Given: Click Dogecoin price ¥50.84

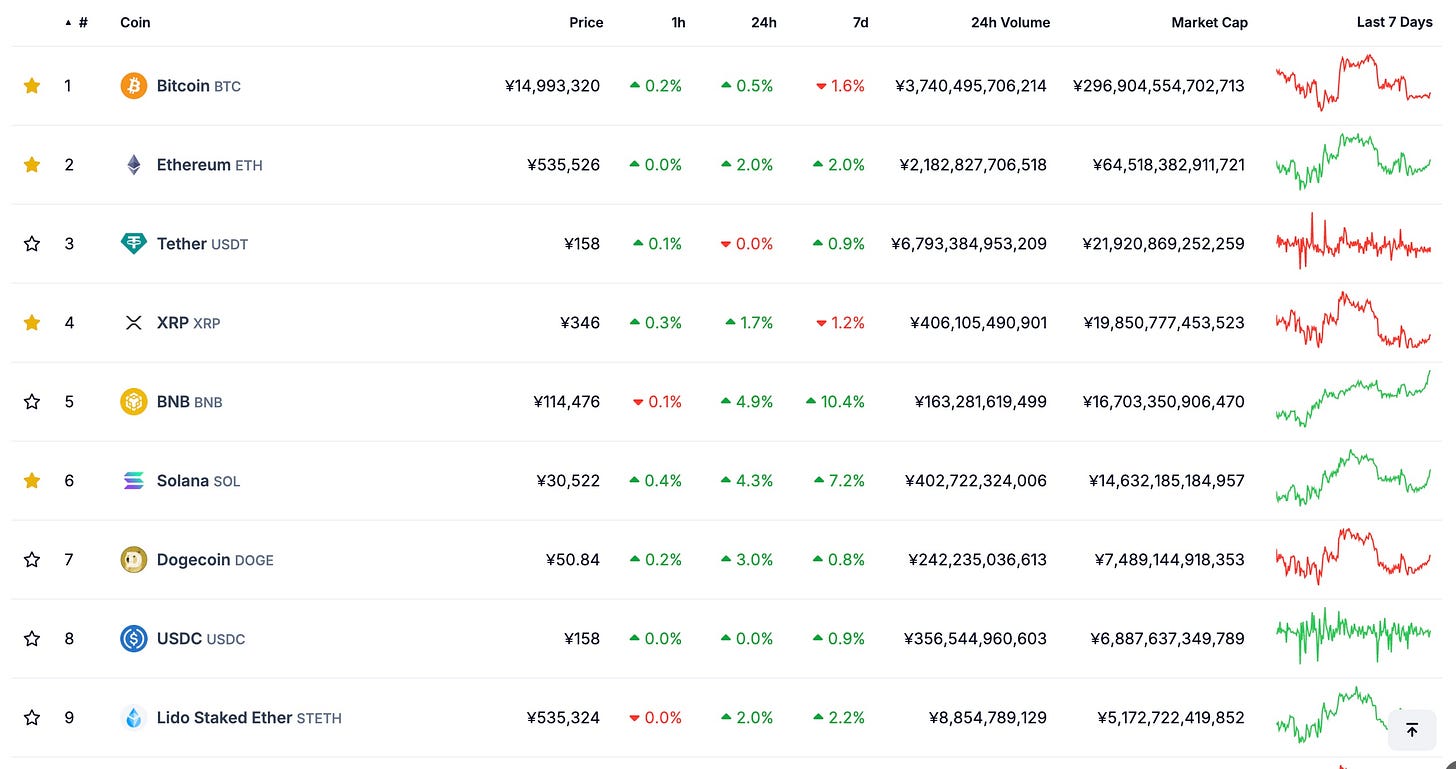Looking at the screenshot, I should [x=573, y=560].
